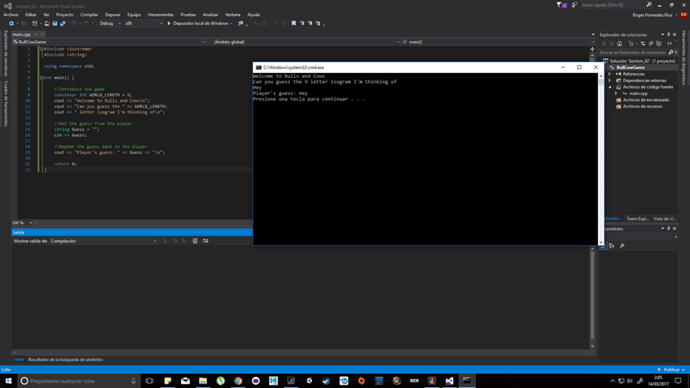Select the BullCowGame project node
The image size is (690, 388).
click(630, 68)
